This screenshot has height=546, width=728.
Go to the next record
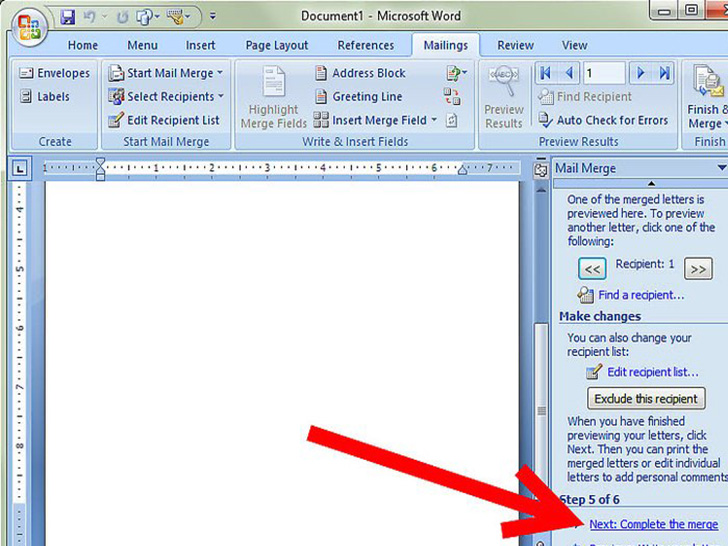click(x=641, y=73)
